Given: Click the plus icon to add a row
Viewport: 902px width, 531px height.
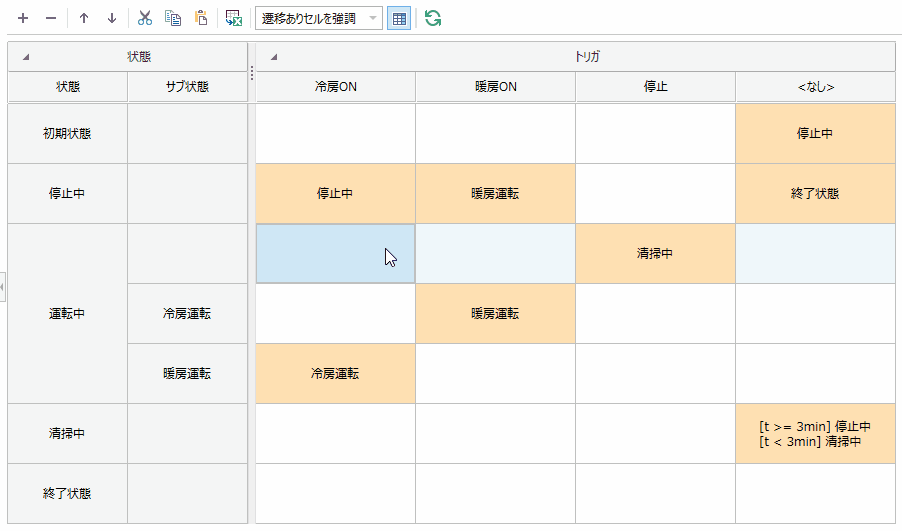Looking at the screenshot, I should coord(23,18).
